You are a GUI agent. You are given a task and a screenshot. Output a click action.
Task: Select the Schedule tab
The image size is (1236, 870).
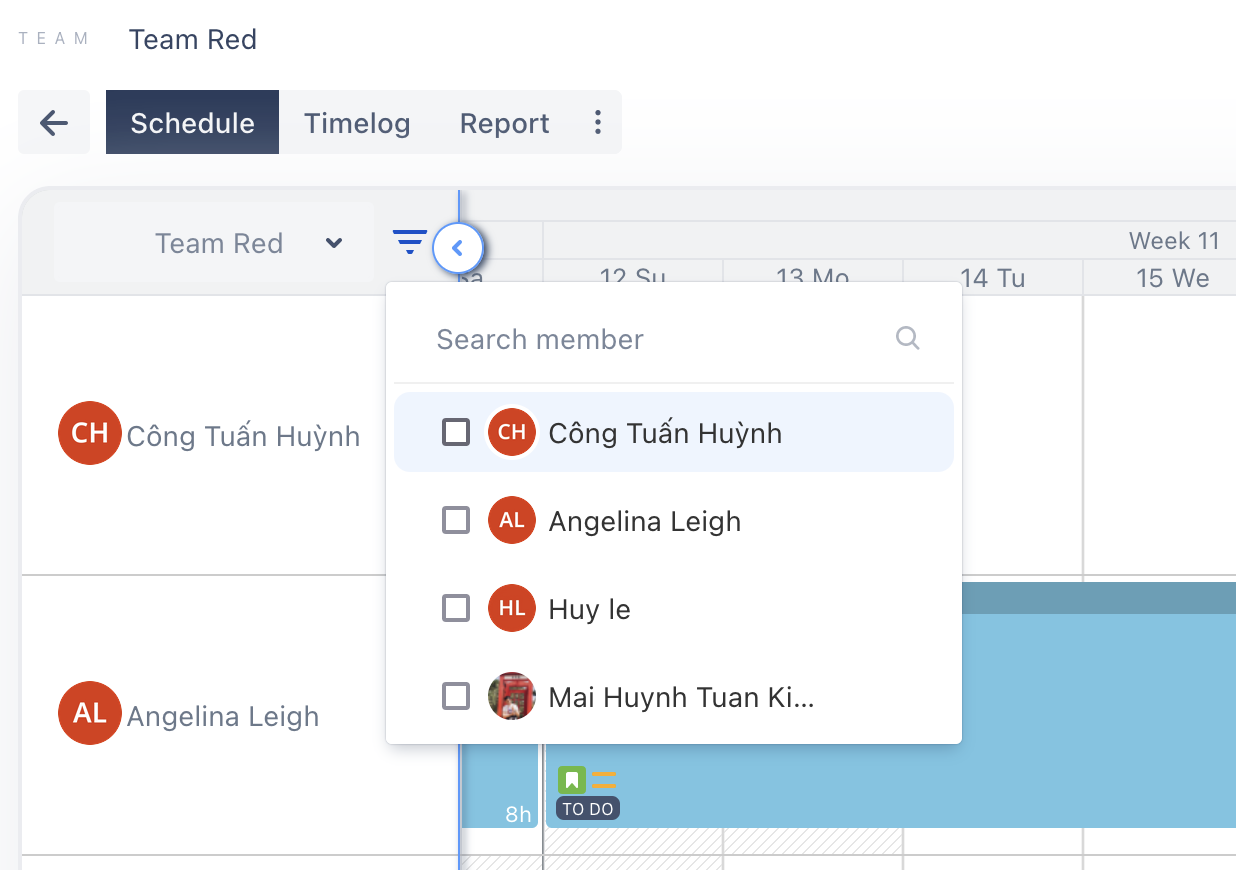coord(192,123)
